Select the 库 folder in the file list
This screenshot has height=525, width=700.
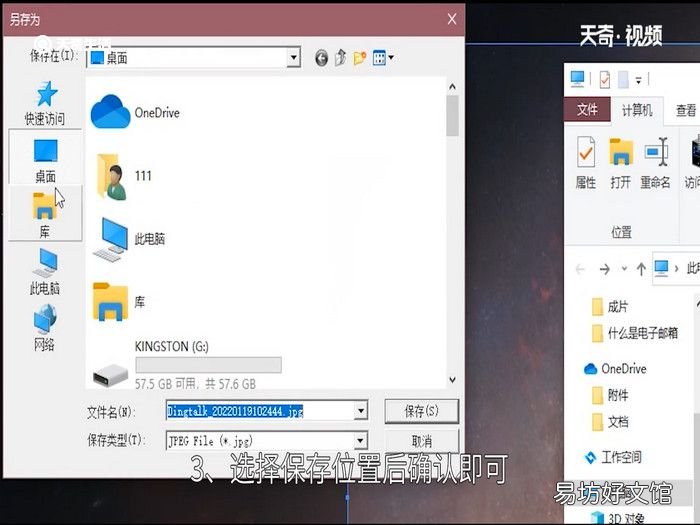point(119,302)
